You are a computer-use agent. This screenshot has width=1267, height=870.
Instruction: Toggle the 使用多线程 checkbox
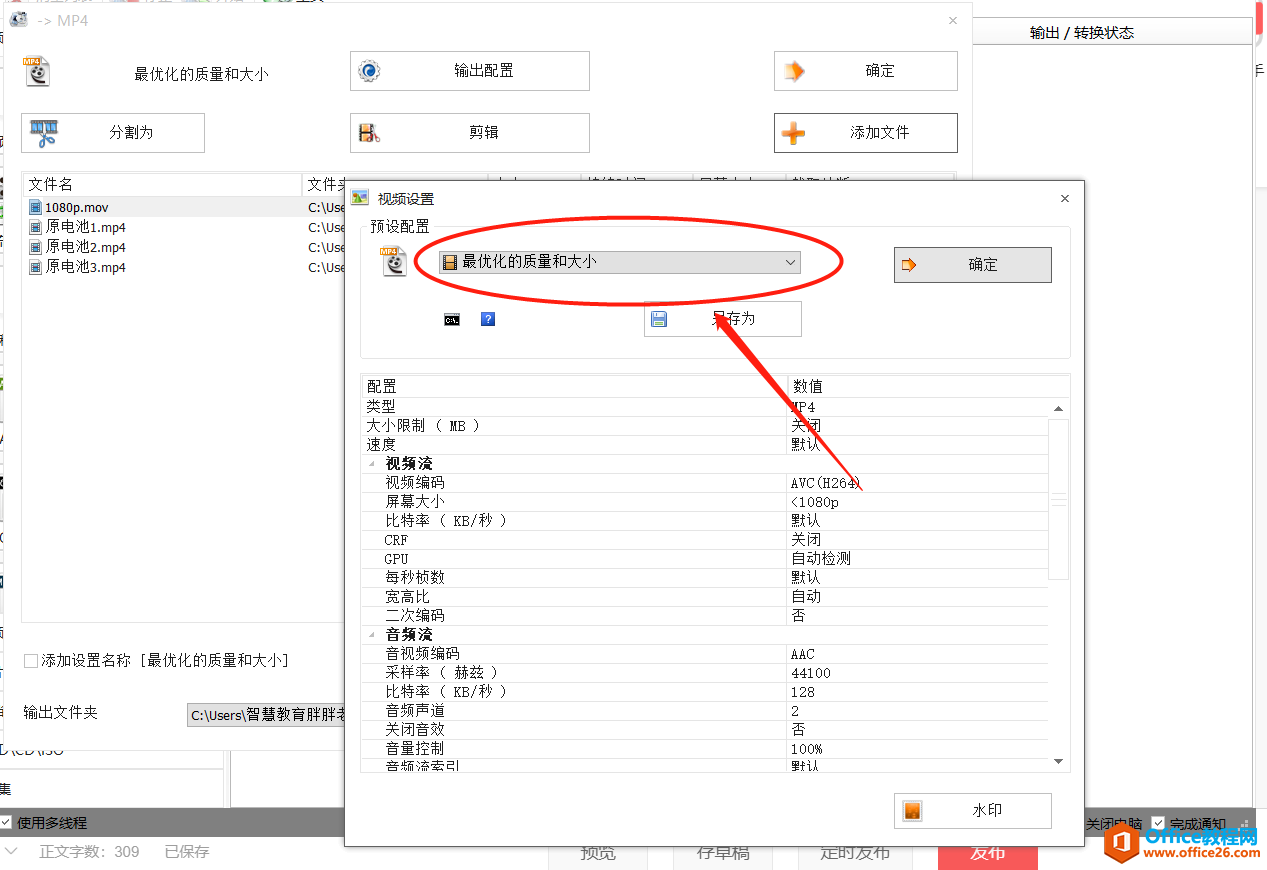[6, 823]
